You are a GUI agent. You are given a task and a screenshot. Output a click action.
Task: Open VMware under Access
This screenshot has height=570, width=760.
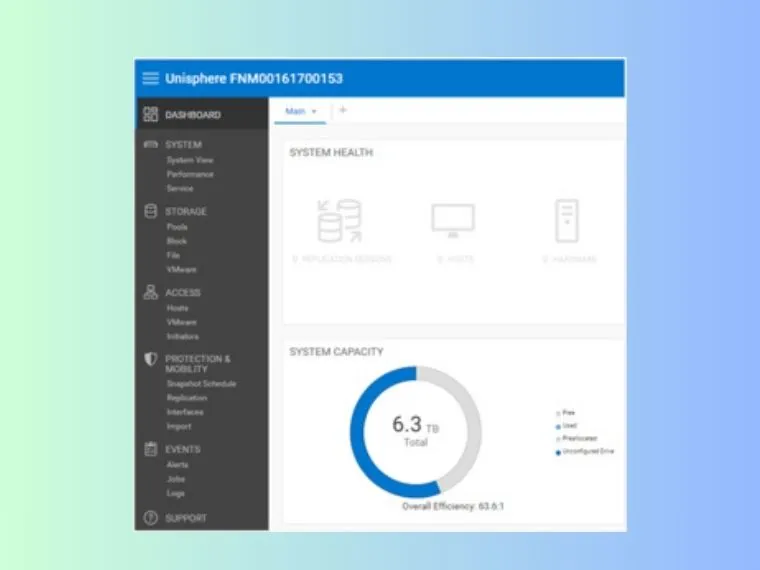[x=181, y=322]
